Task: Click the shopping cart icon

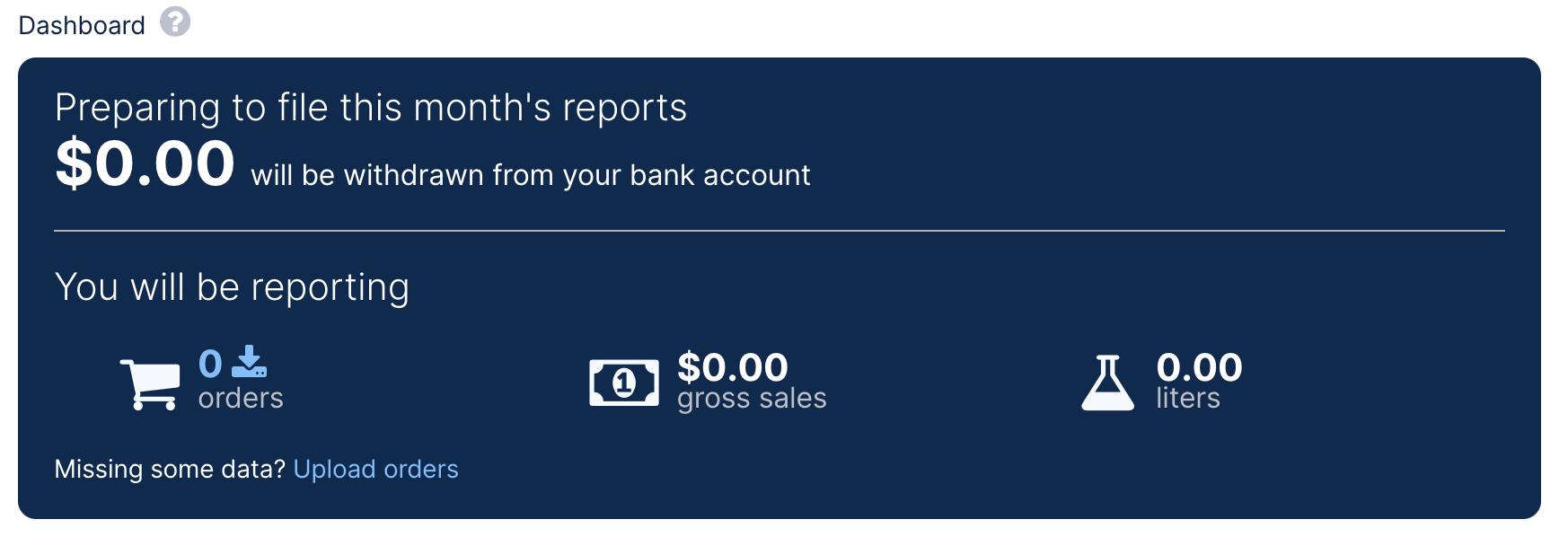Action: tap(150, 383)
